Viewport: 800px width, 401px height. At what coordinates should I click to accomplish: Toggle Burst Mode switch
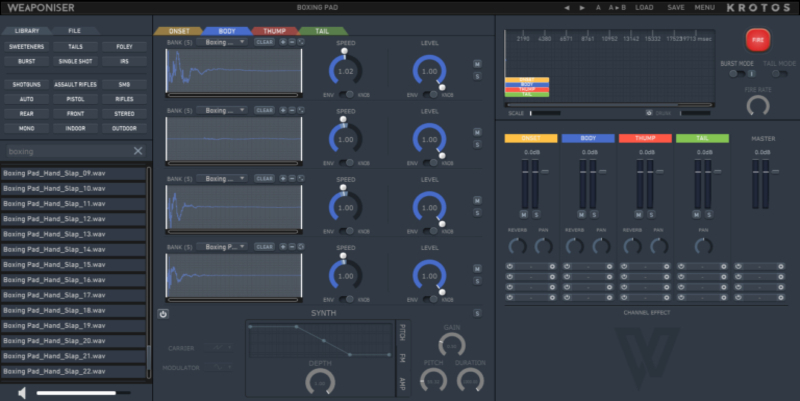[737, 74]
